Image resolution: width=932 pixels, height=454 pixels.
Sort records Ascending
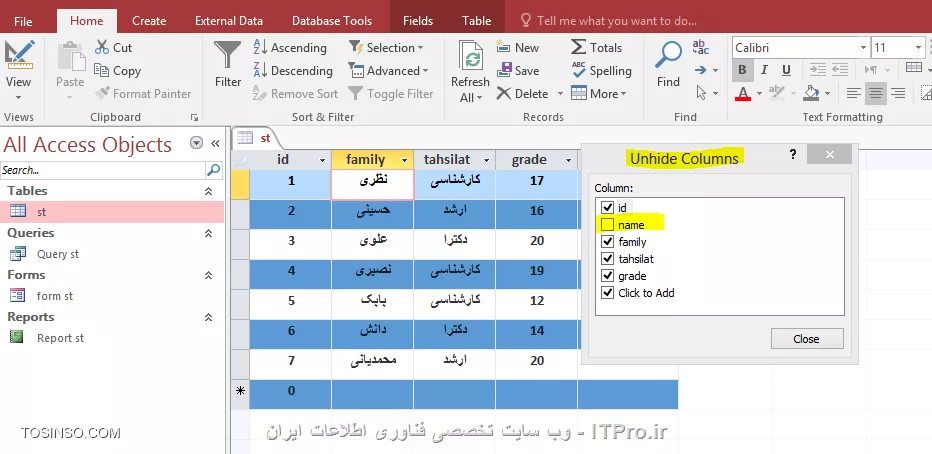pos(290,48)
